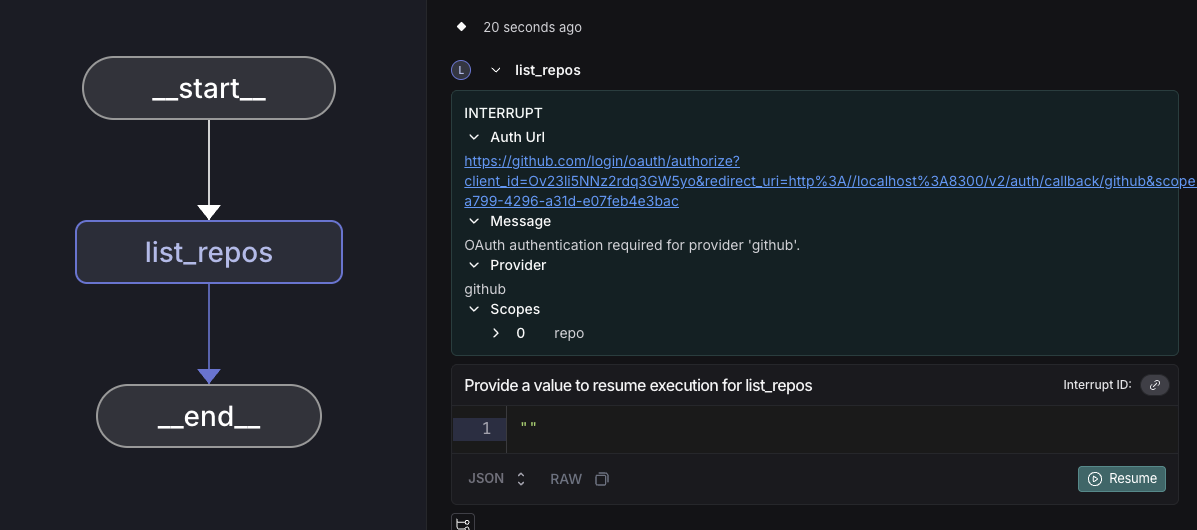
Task: Switch to RAW input mode
Action: pyautogui.click(x=566, y=479)
